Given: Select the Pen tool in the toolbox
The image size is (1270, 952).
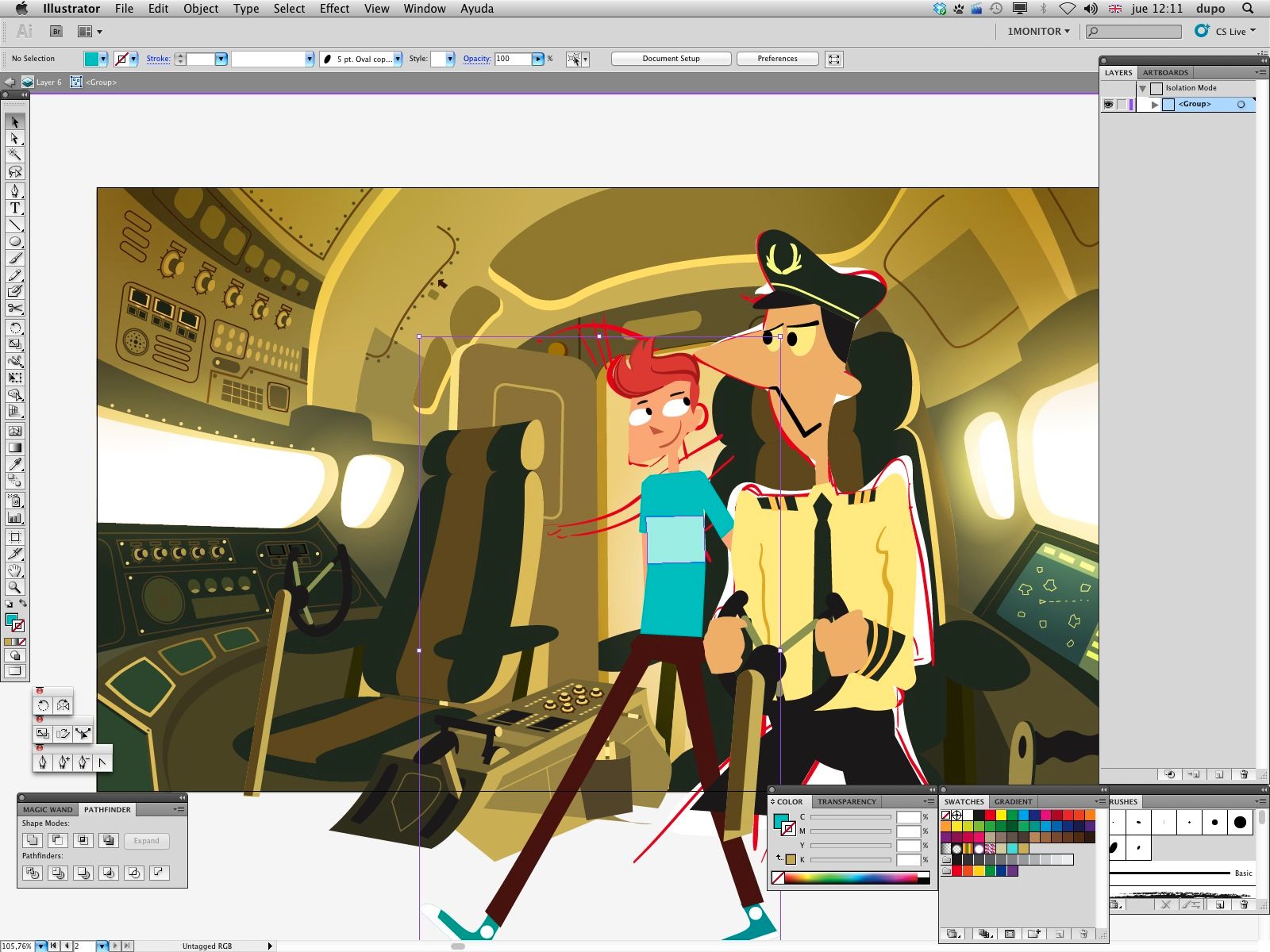Looking at the screenshot, I should (14, 191).
